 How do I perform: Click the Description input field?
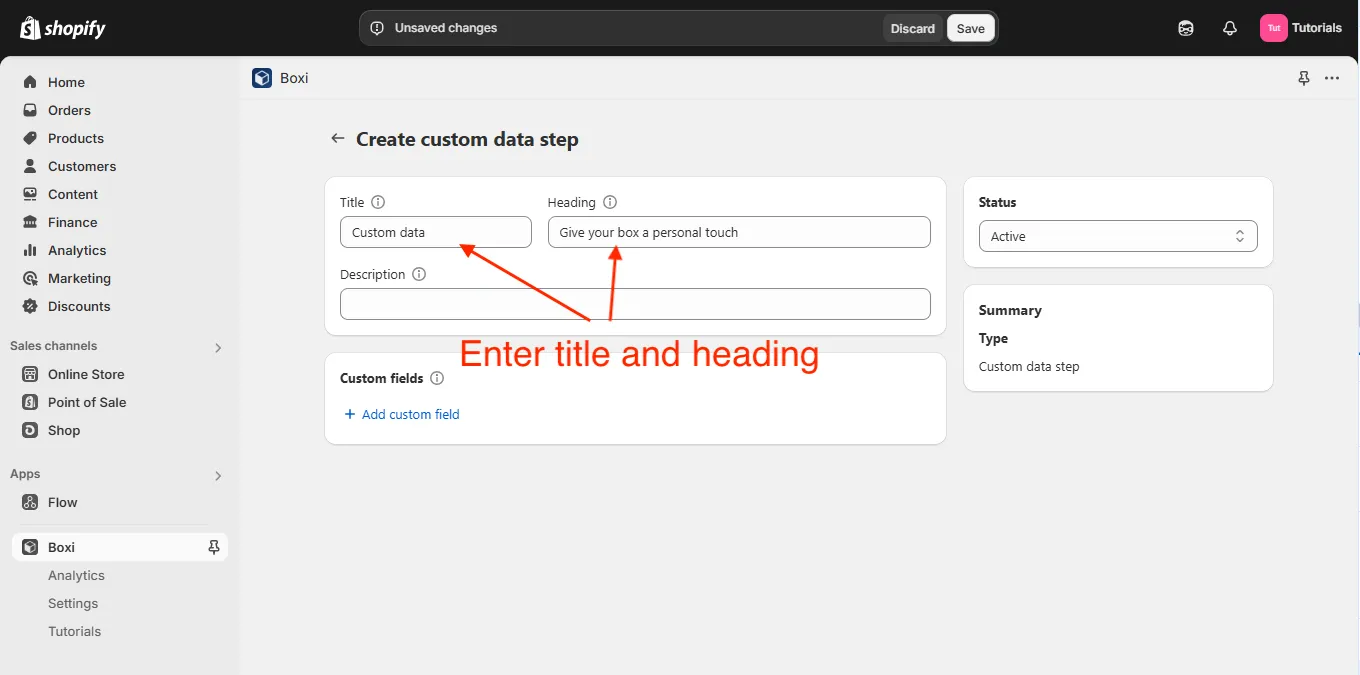(635, 304)
